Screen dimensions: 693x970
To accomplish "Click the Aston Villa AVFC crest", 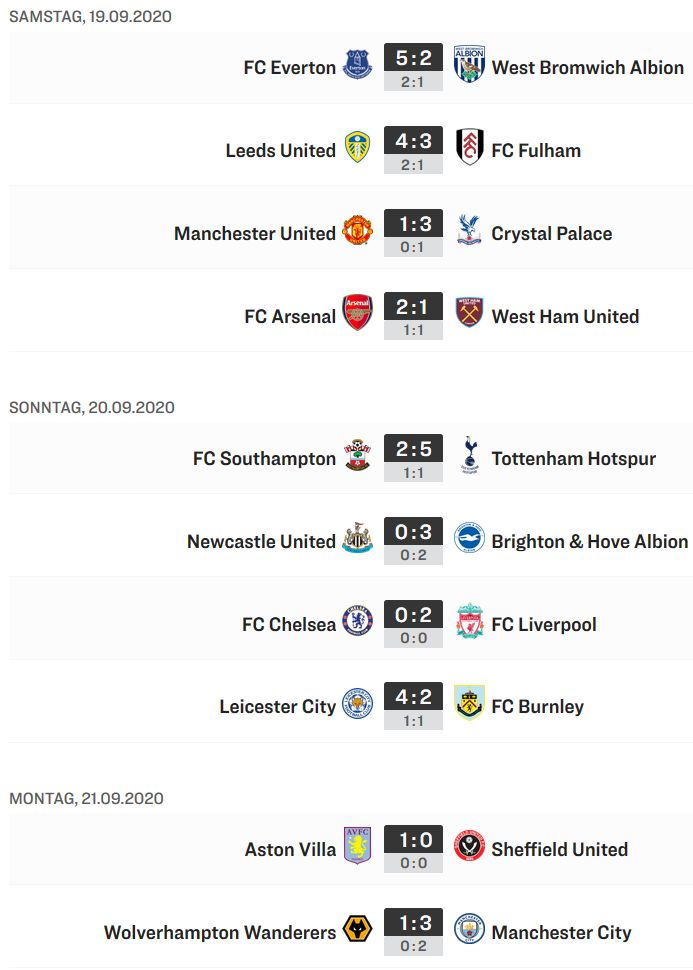I will pyautogui.click(x=358, y=846).
